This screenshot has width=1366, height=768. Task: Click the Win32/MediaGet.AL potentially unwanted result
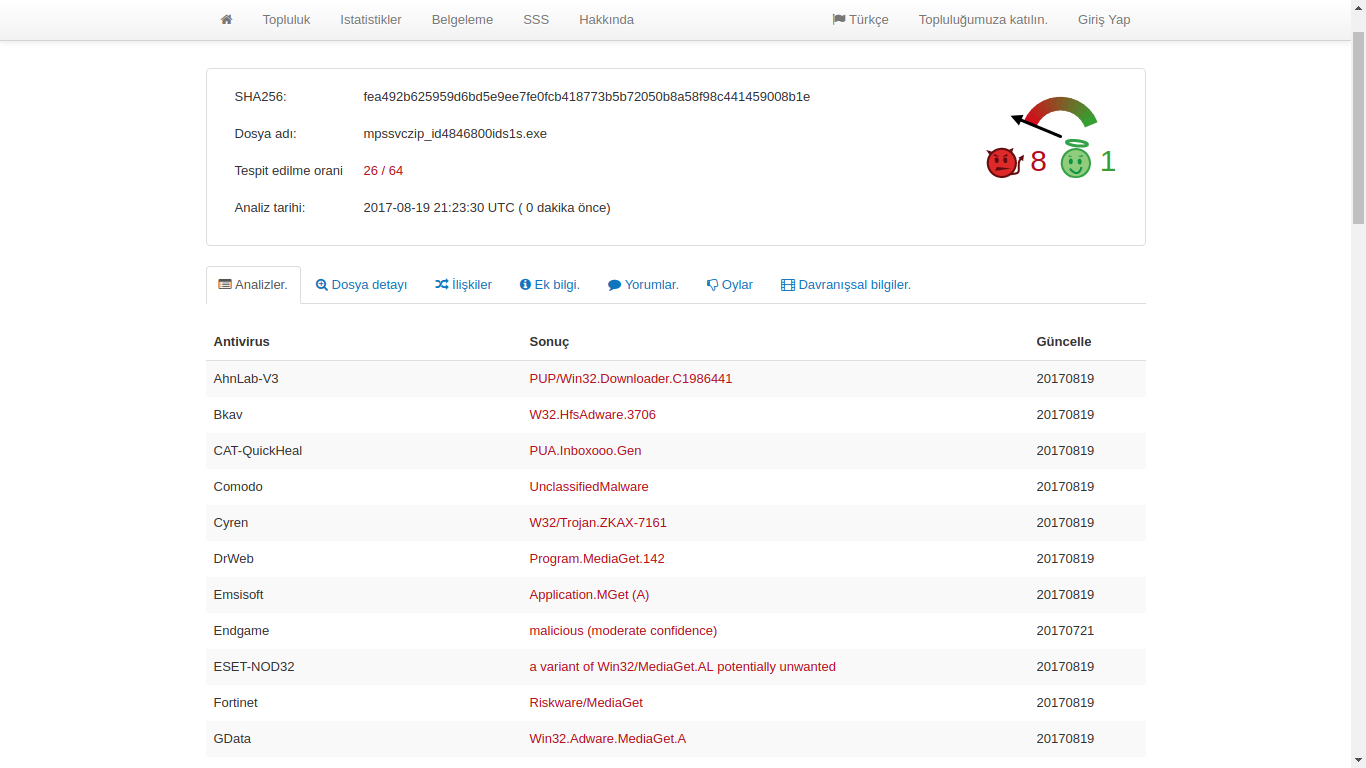[682, 667]
